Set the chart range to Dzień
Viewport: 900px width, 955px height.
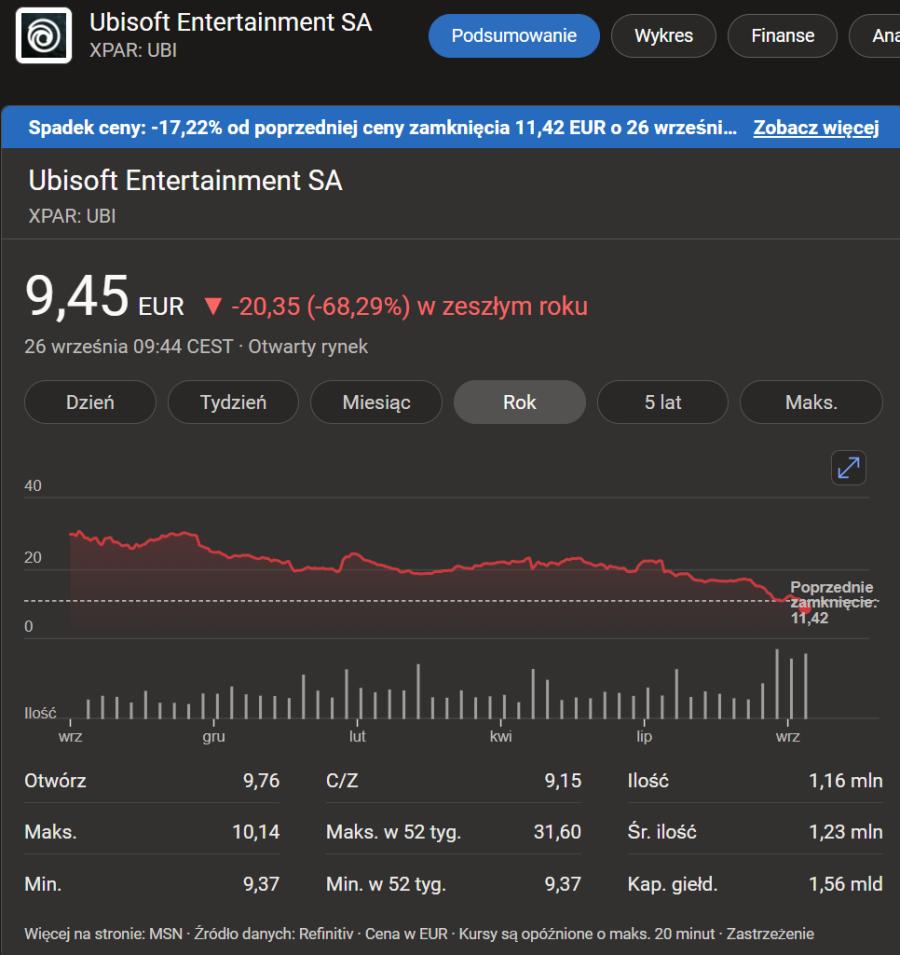click(90, 402)
